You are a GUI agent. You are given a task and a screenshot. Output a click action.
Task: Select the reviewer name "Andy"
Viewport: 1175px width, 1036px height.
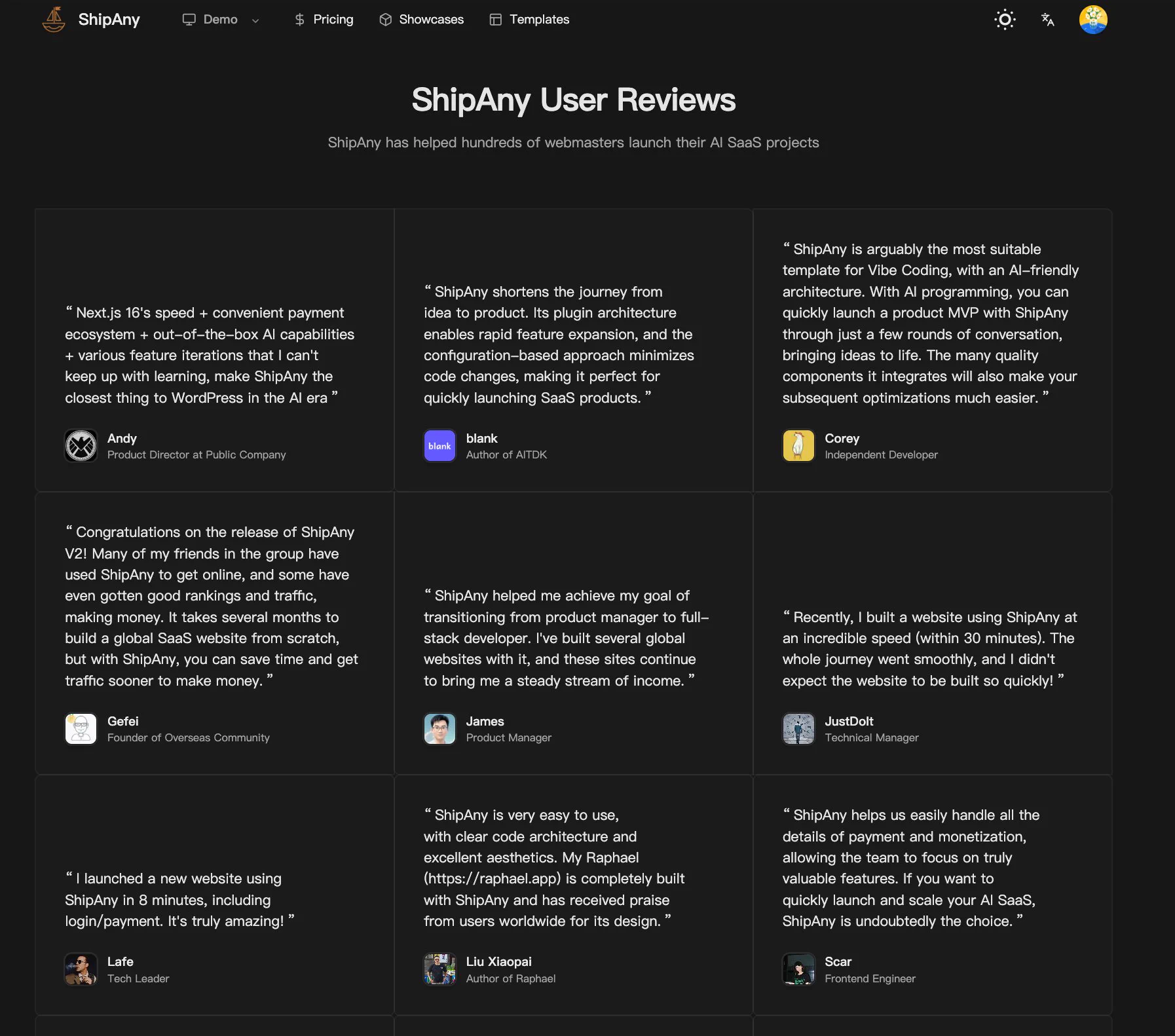[122, 438]
